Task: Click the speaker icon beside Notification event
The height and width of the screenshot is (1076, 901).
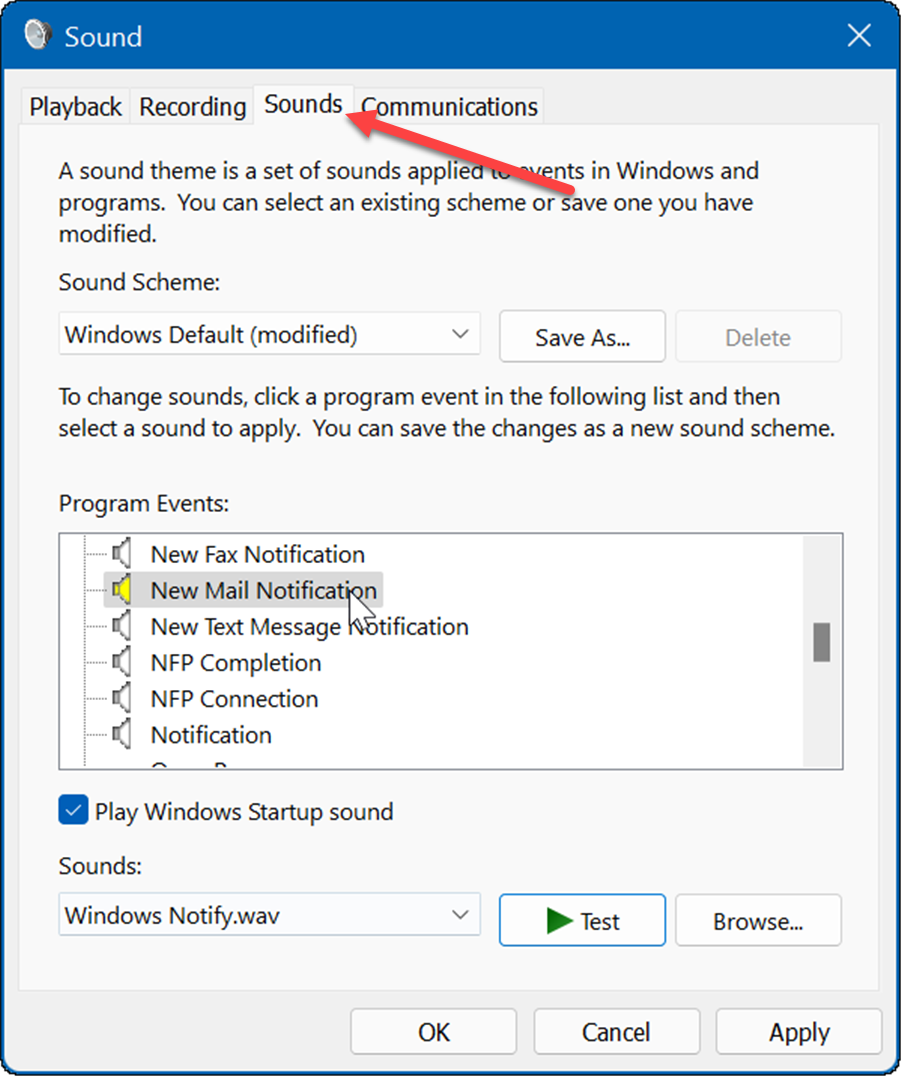Action: click(x=123, y=734)
